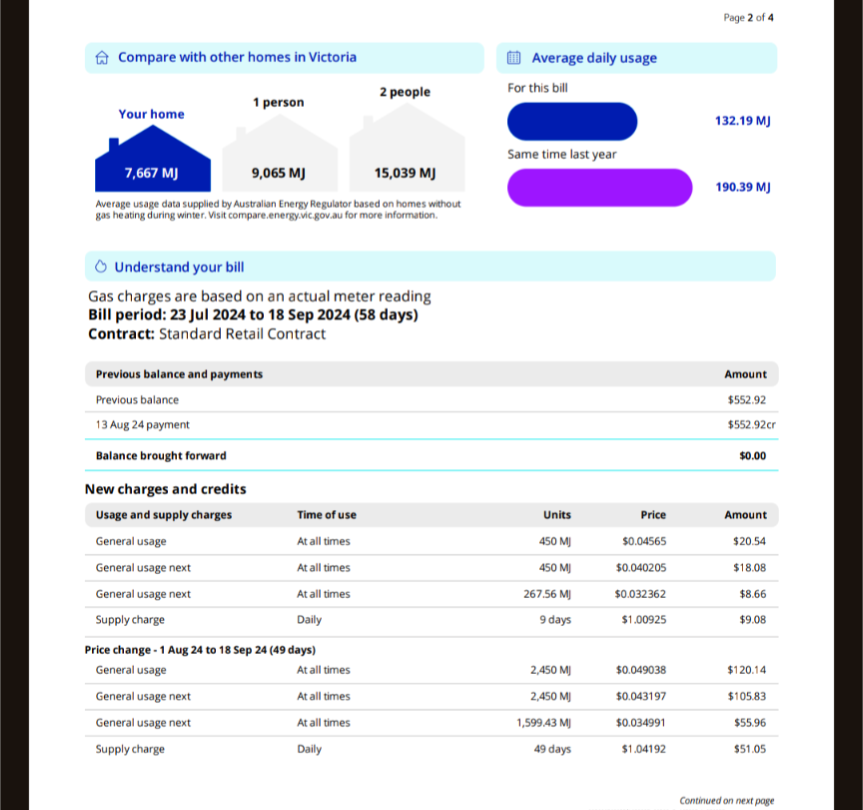Select the grey 1 person house graphic

278,162
